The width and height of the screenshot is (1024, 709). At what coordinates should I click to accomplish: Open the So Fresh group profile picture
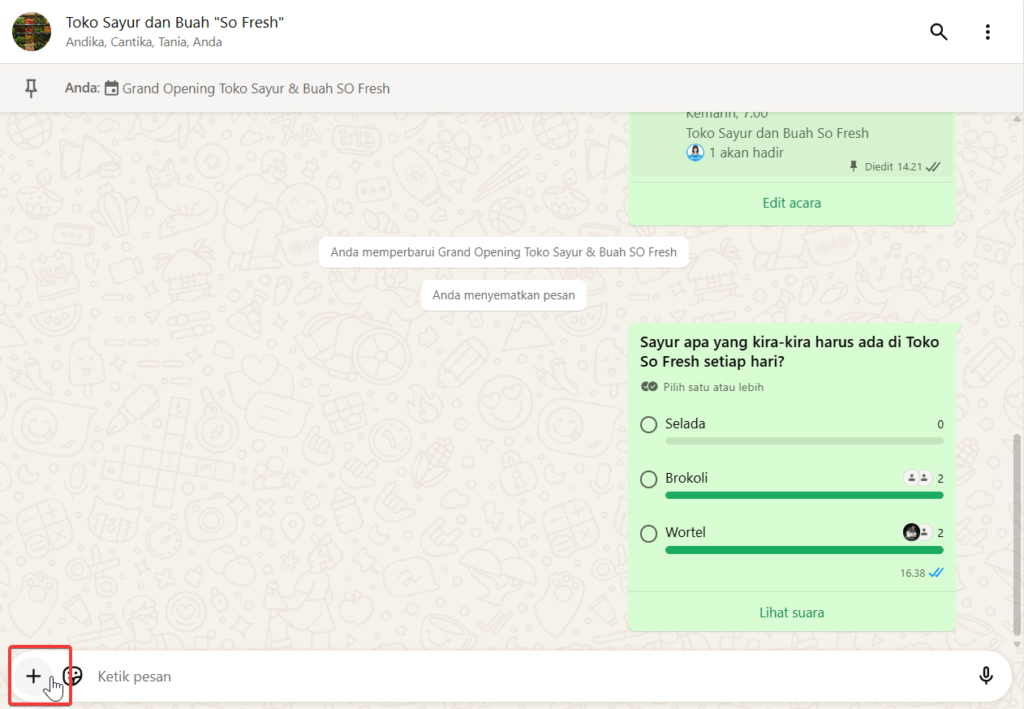click(x=31, y=32)
